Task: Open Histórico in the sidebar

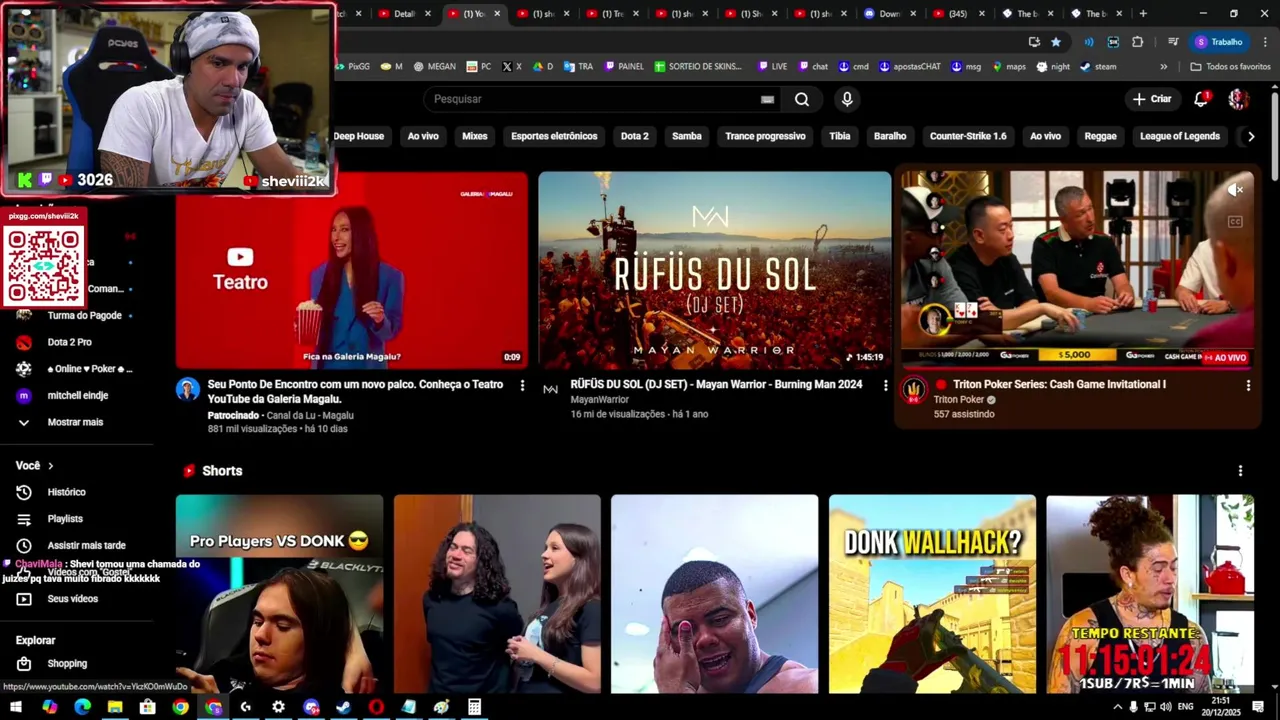Action: pyautogui.click(x=66, y=492)
